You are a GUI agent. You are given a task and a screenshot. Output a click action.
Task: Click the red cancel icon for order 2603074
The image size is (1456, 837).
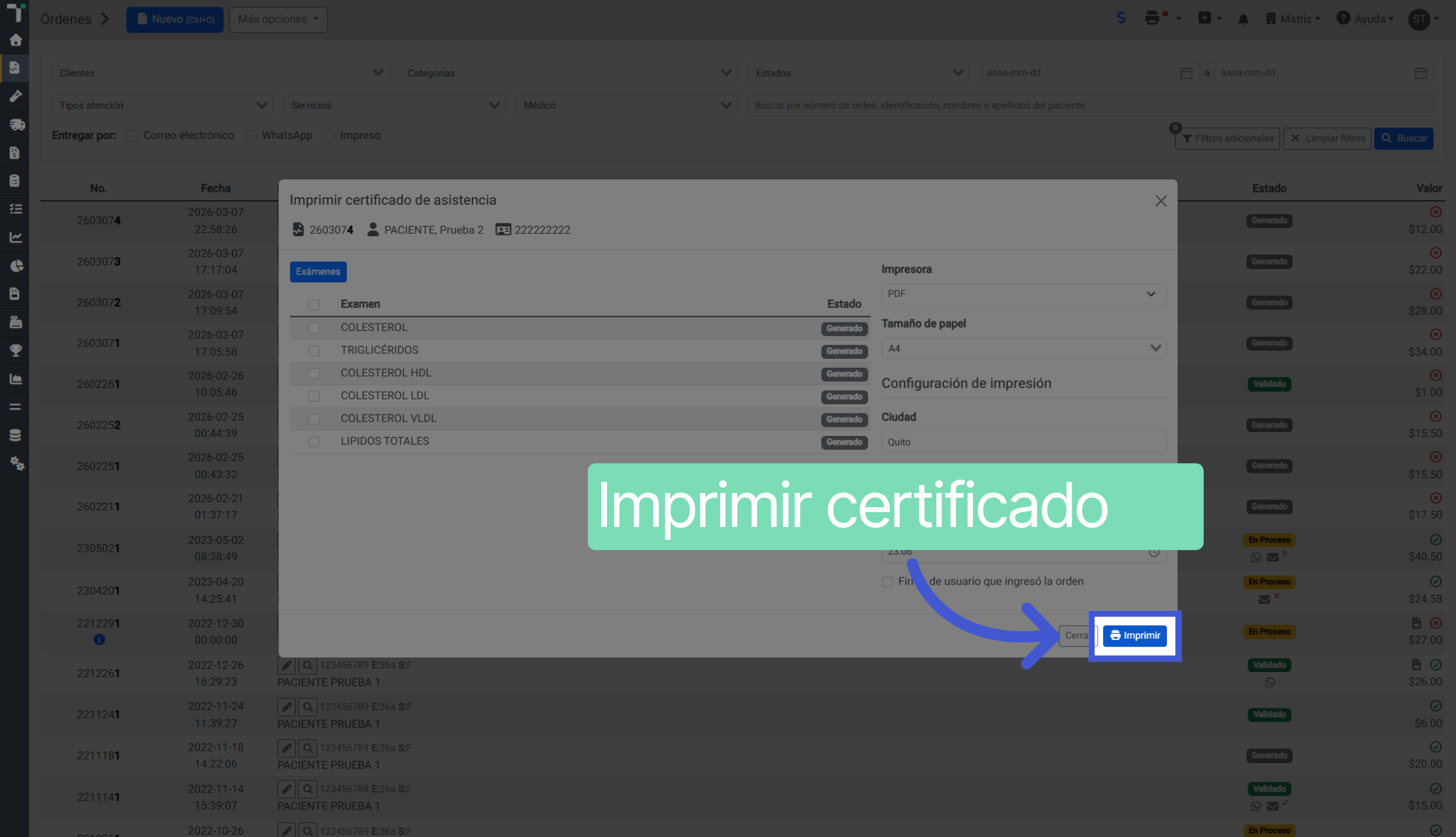tap(1436, 212)
